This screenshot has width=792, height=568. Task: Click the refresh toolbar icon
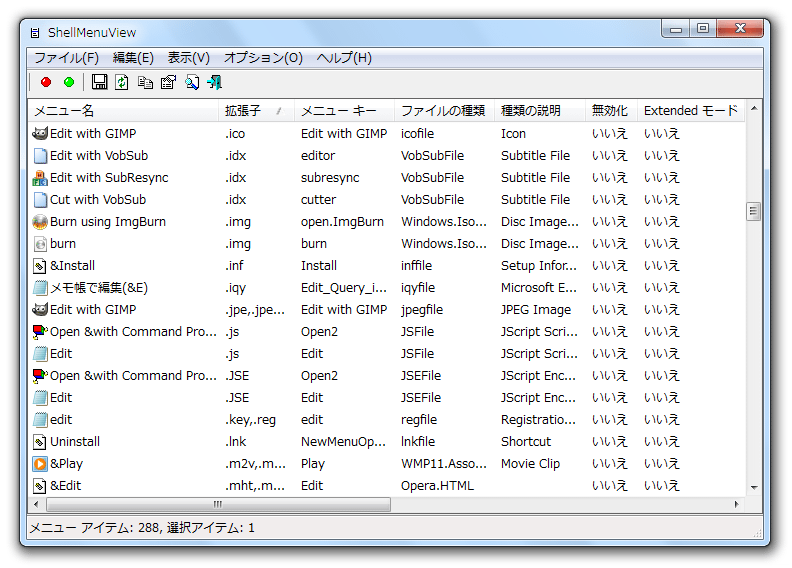pyautogui.click(x=122, y=82)
